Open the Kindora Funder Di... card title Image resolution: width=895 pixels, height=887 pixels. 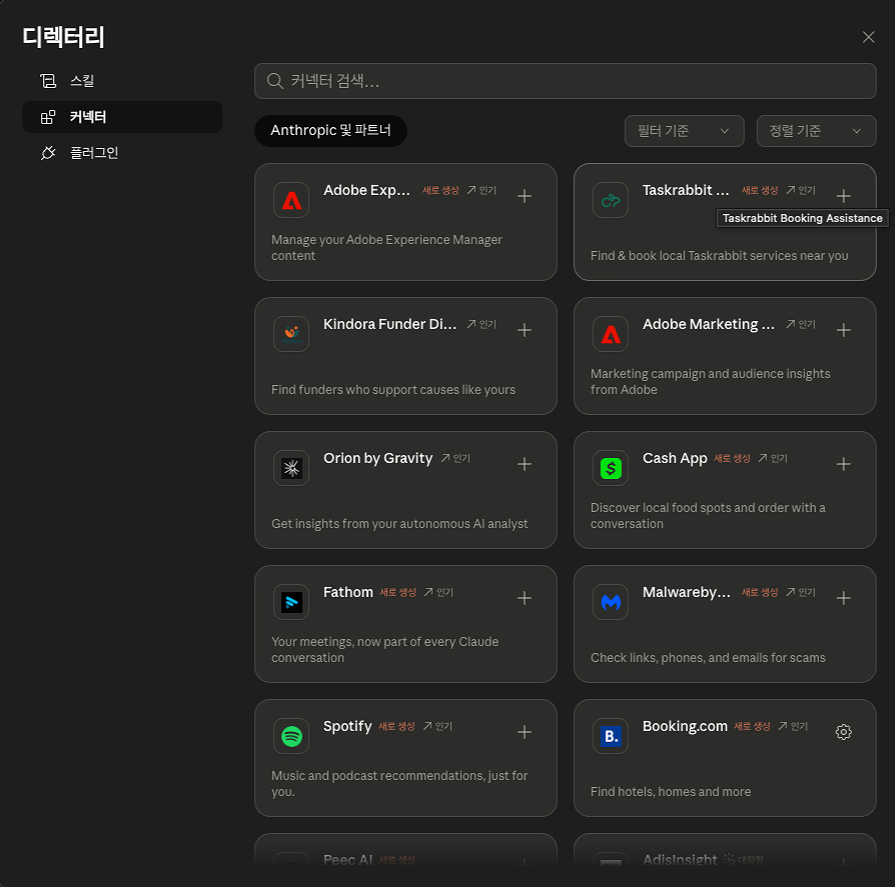pos(389,324)
